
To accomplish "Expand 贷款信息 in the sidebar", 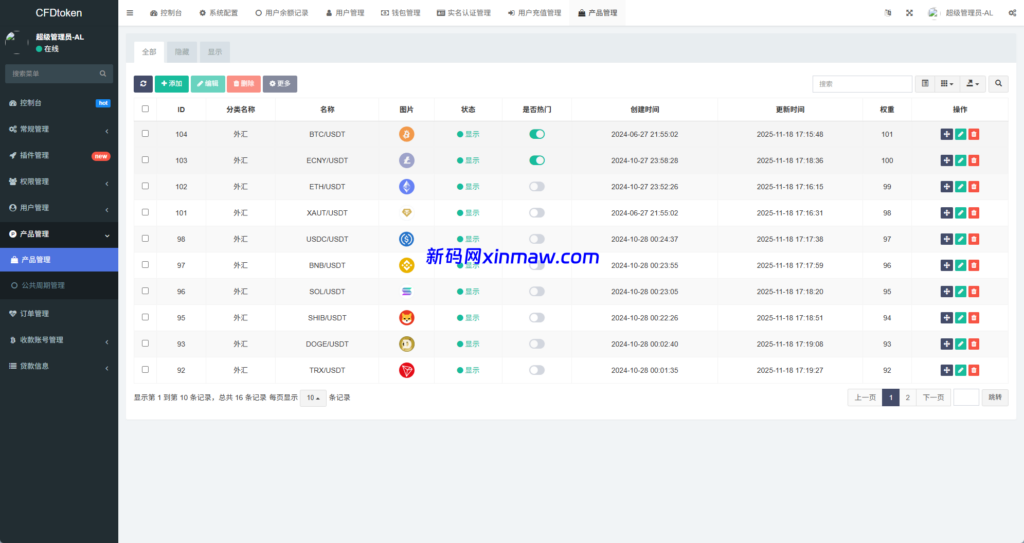I will tap(59, 366).
